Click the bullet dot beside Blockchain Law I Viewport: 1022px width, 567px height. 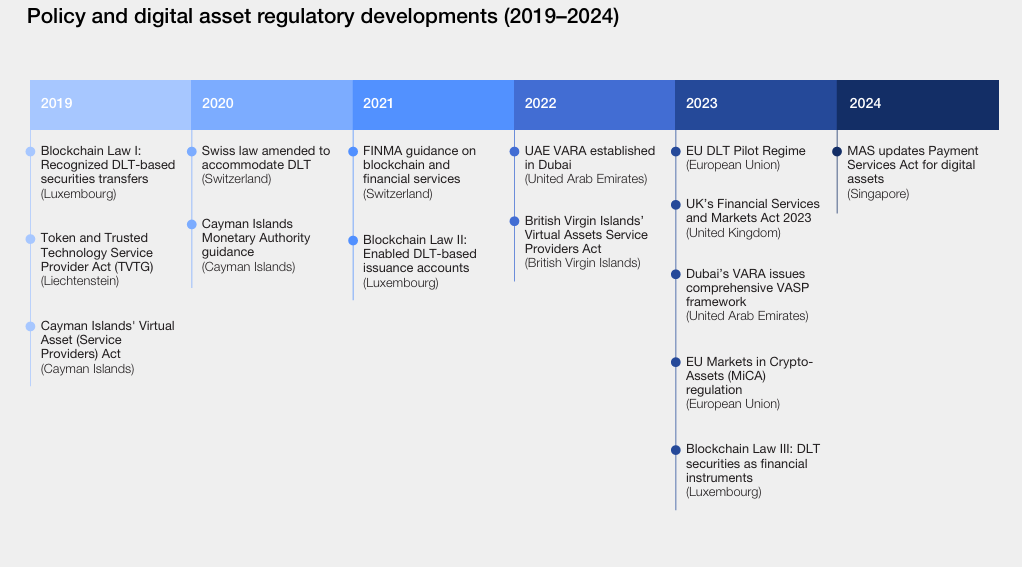(30, 152)
